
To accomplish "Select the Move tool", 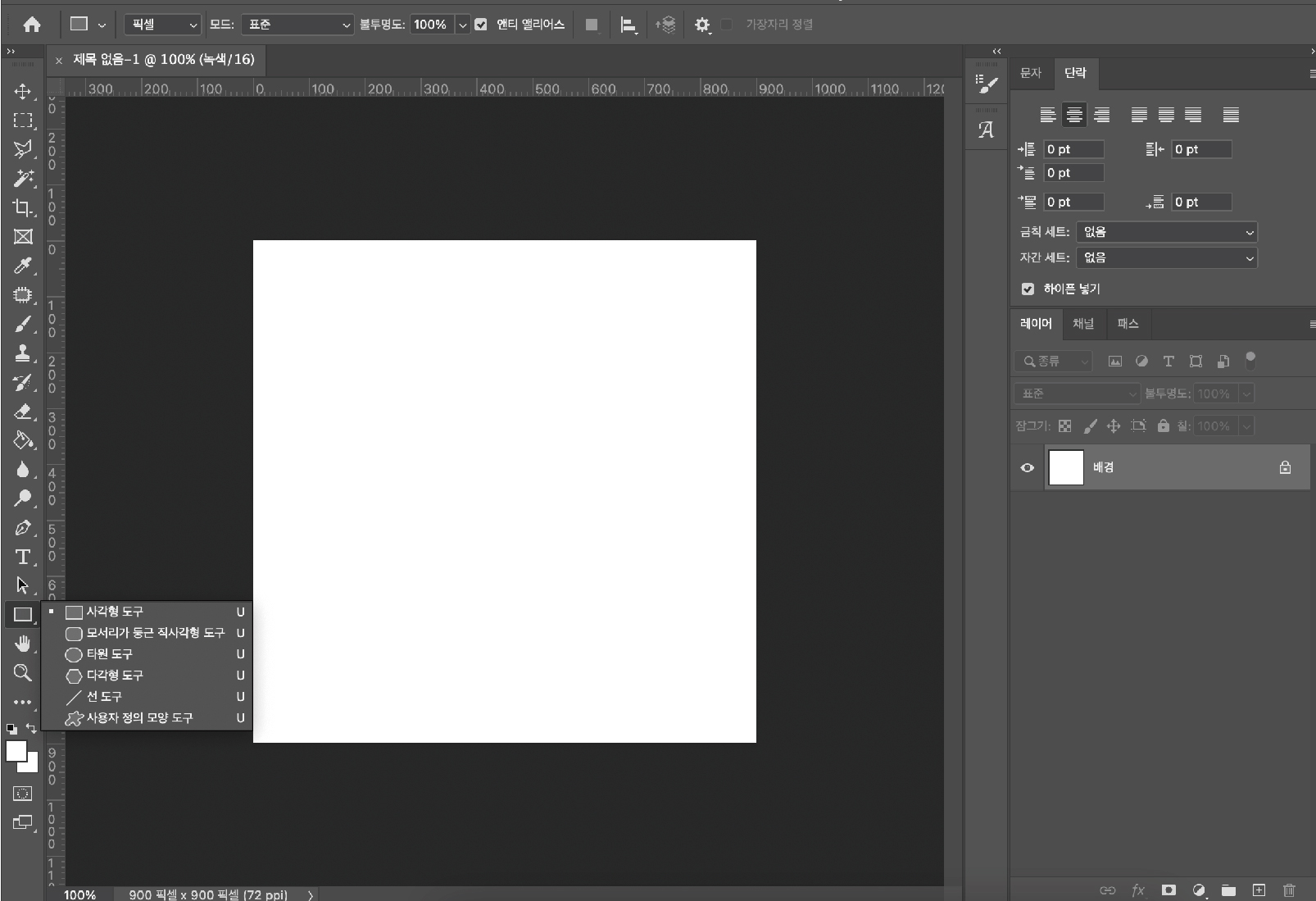I will [x=23, y=91].
